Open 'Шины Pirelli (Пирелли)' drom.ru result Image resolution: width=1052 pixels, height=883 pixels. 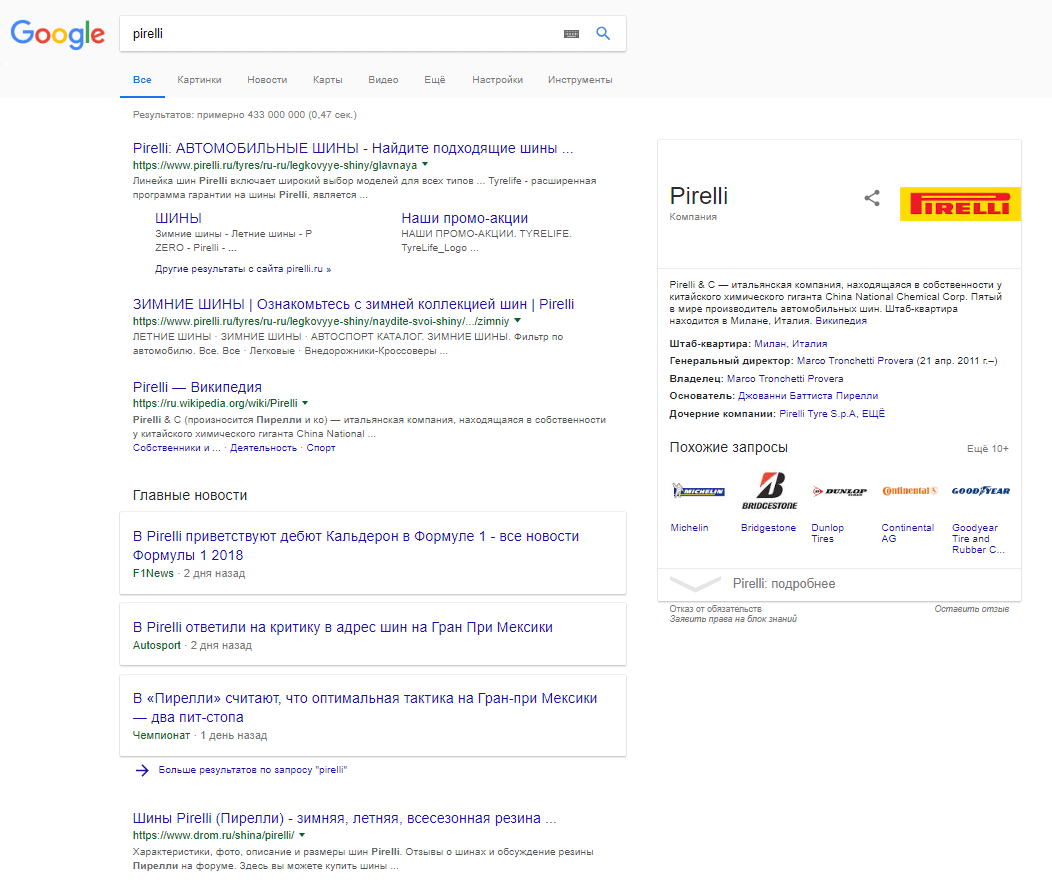[344, 819]
